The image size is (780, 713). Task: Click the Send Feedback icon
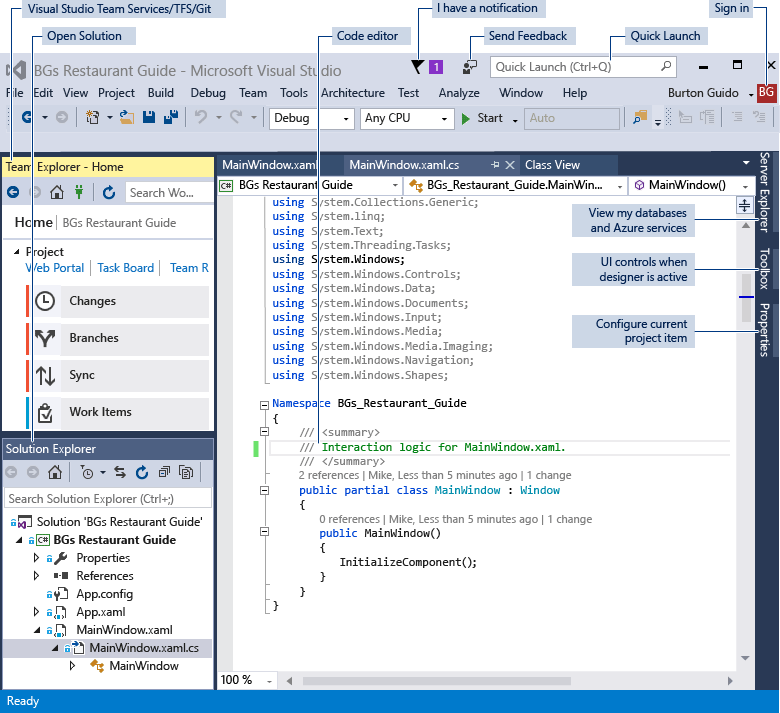470,67
